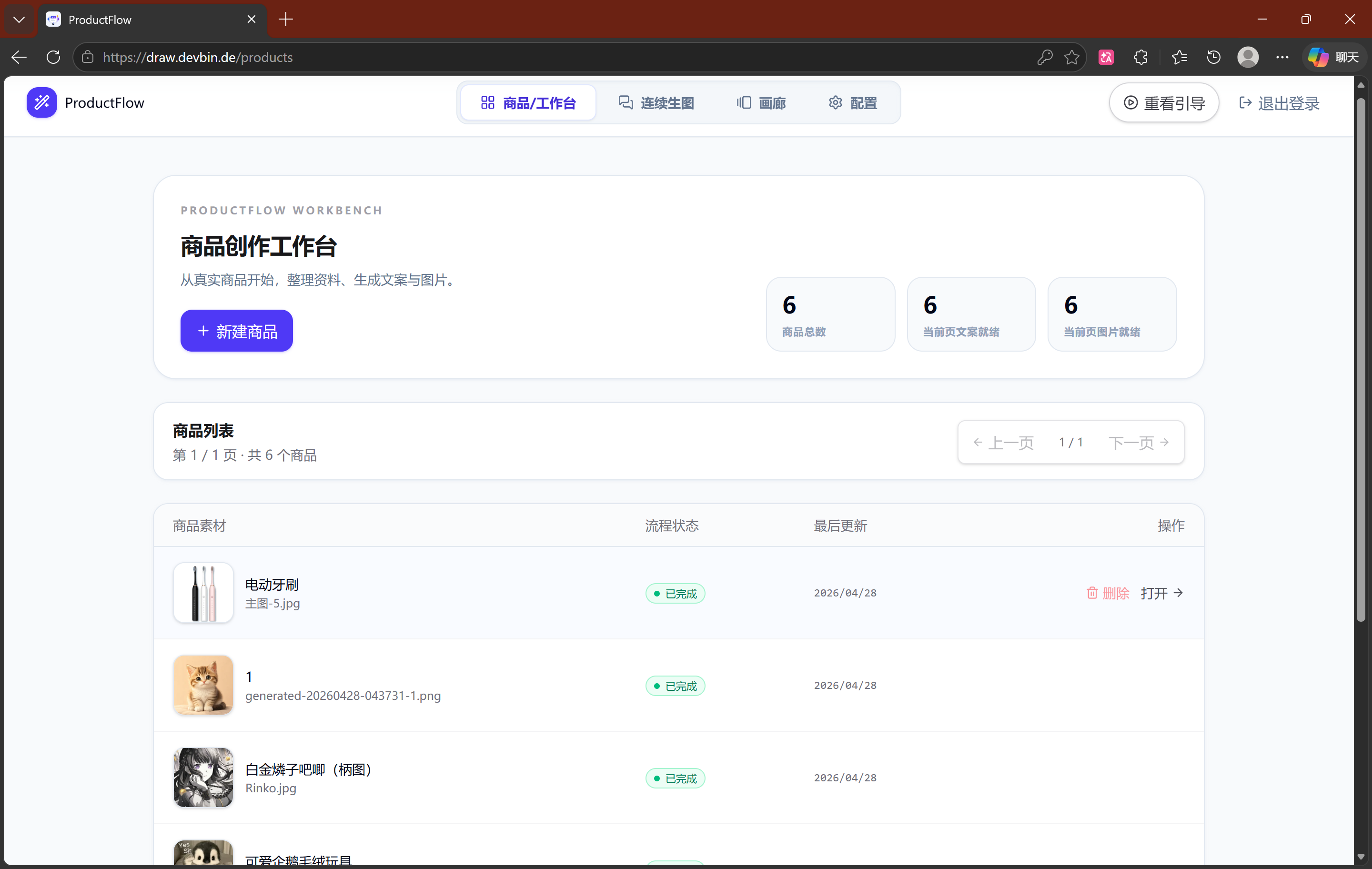Click the 商品素材 column header

(200, 525)
